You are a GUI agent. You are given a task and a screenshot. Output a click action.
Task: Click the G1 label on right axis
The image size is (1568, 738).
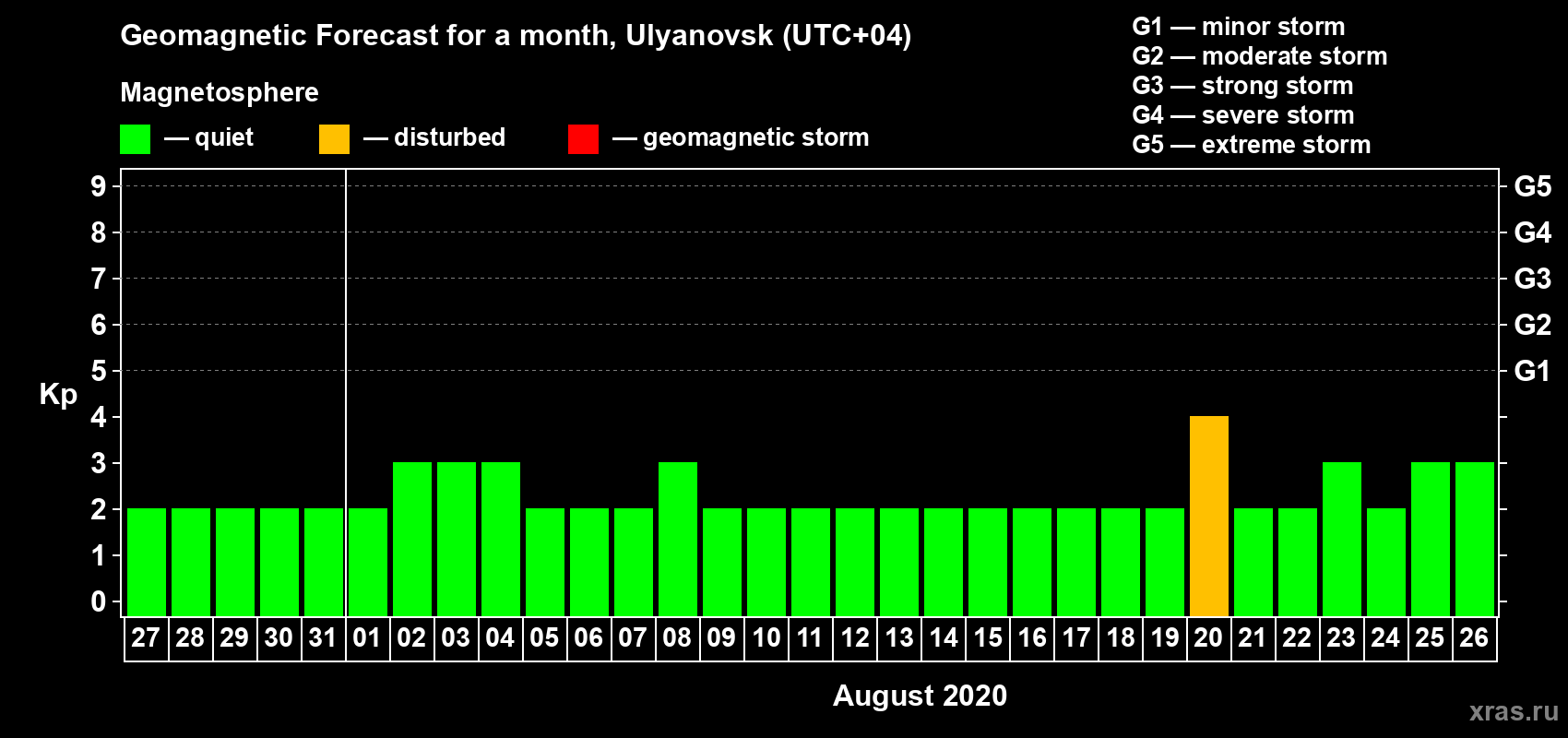tap(1533, 371)
